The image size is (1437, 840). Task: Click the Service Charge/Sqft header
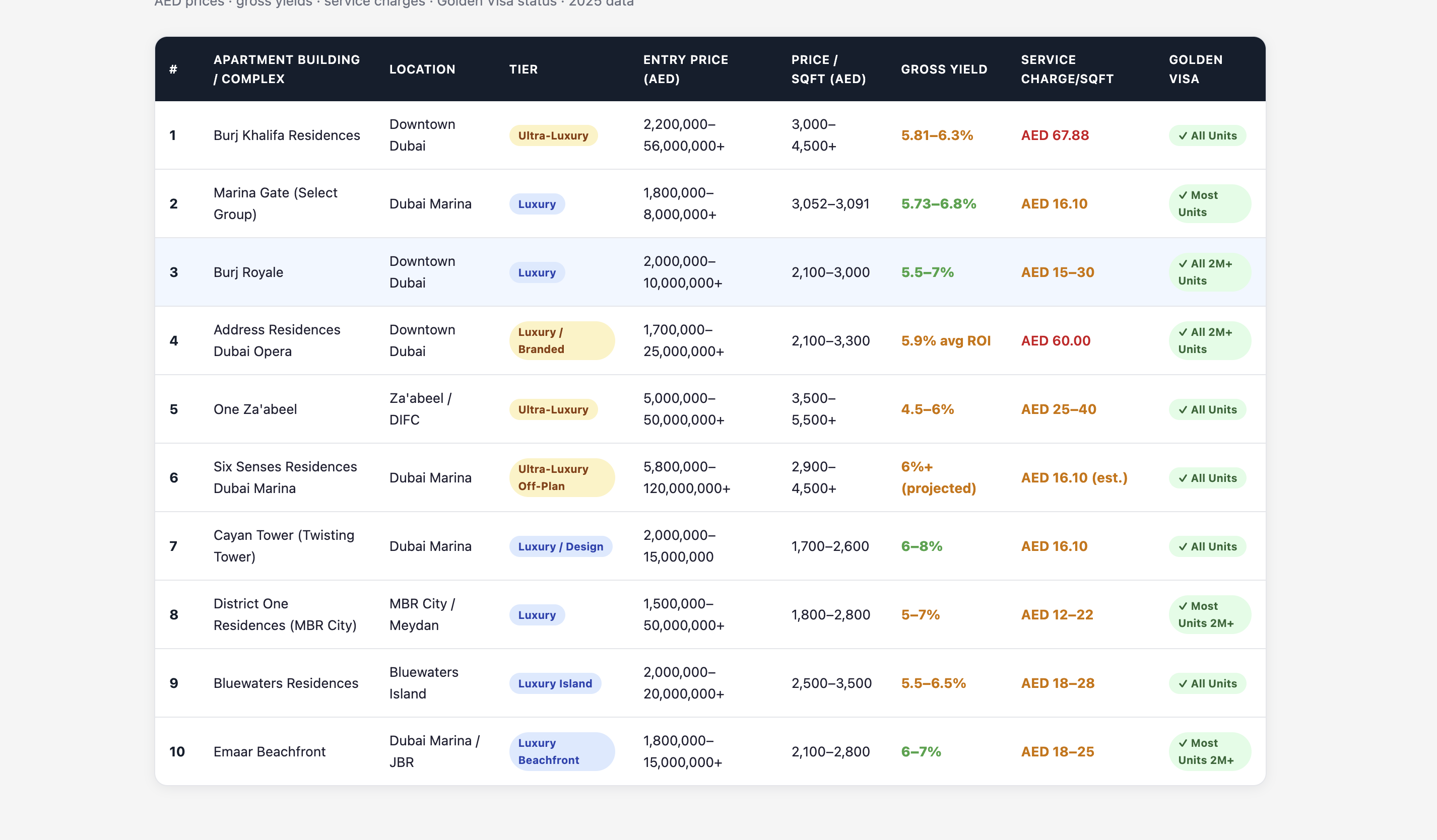point(1066,69)
